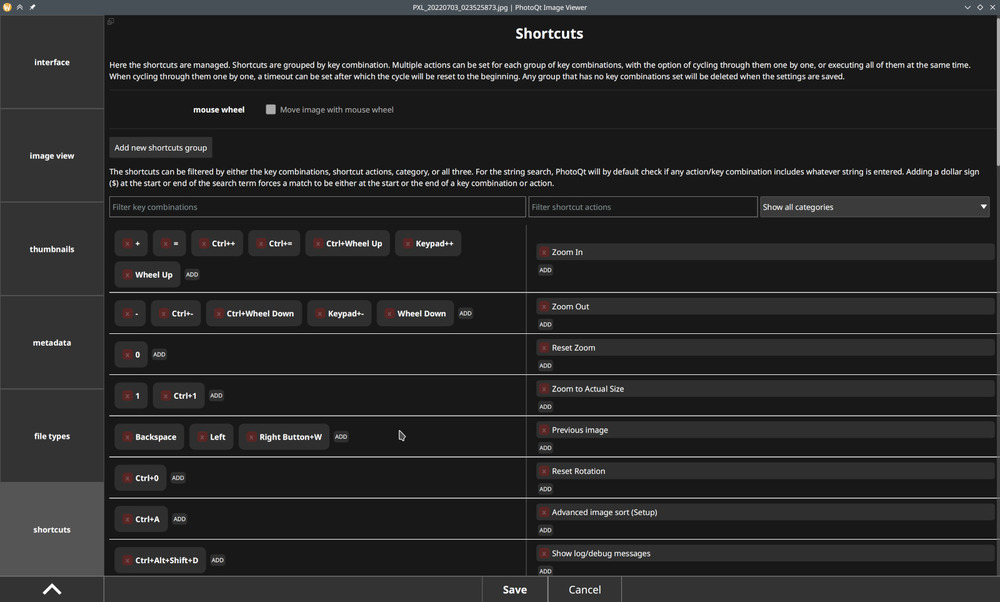Save the shortcut settings
The width and height of the screenshot is (1000, 602).
click(515, 590)
